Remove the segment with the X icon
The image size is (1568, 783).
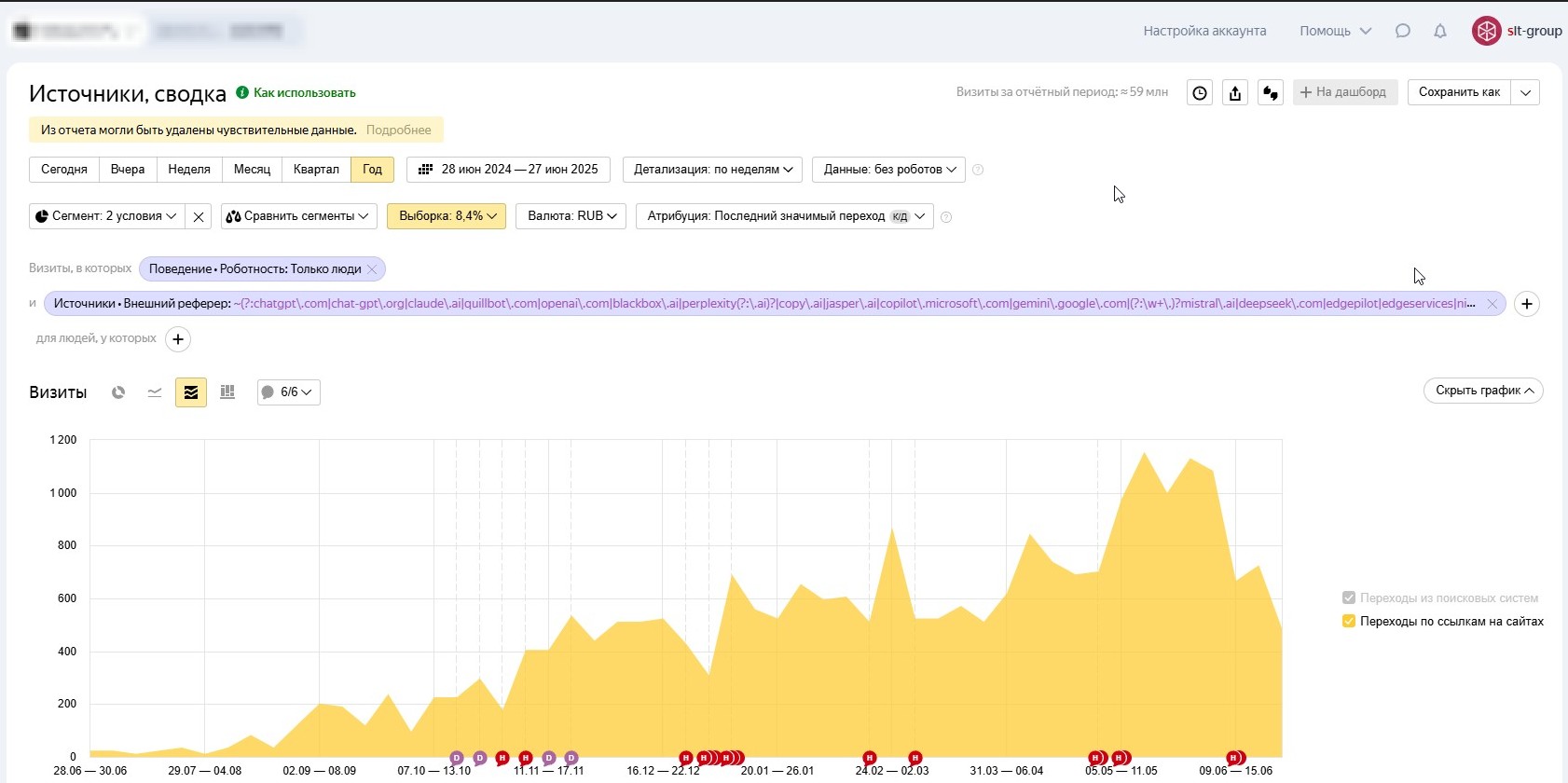(199, 216)
